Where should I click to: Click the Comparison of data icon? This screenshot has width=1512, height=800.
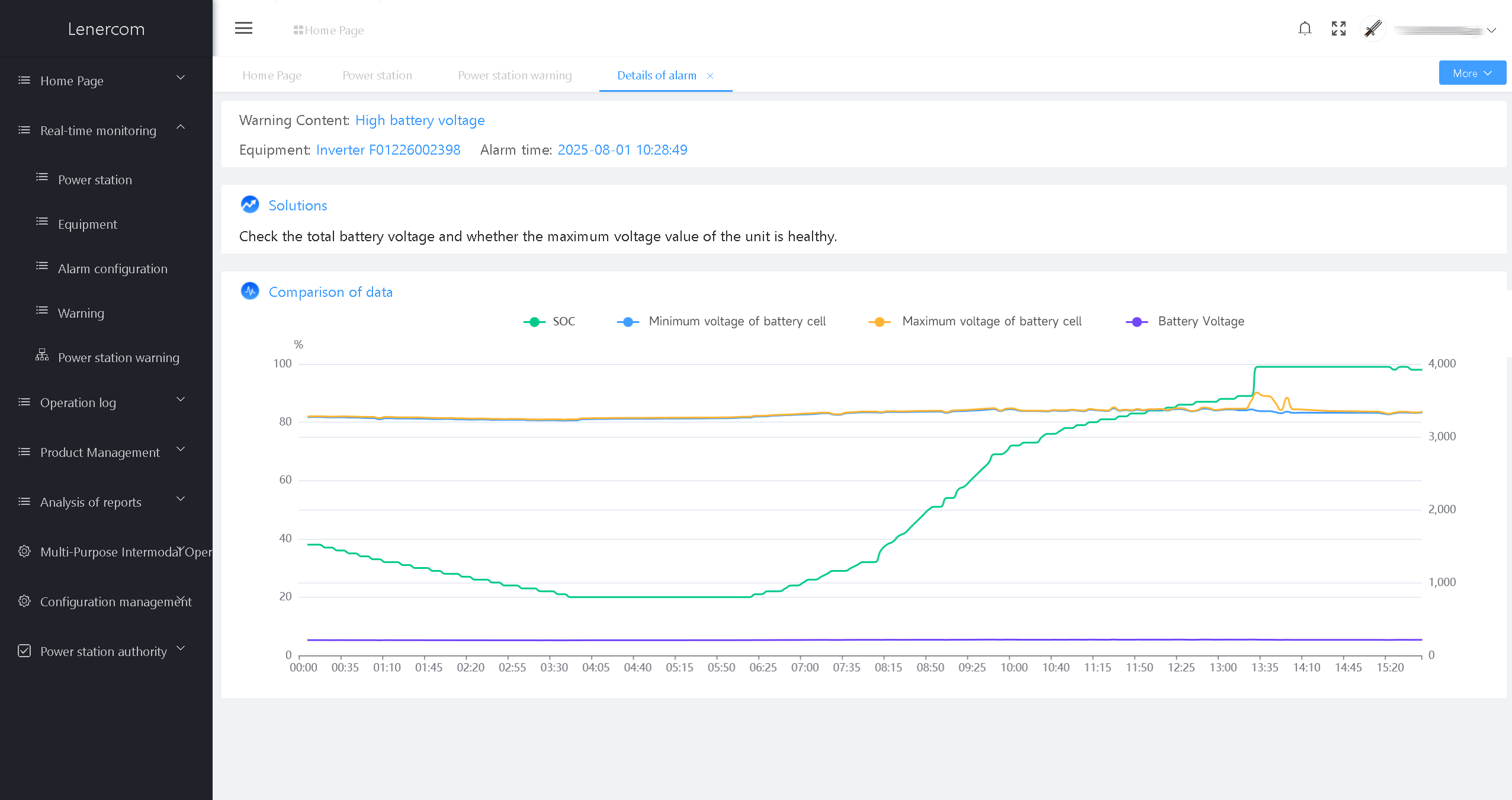tap(250, 291)
